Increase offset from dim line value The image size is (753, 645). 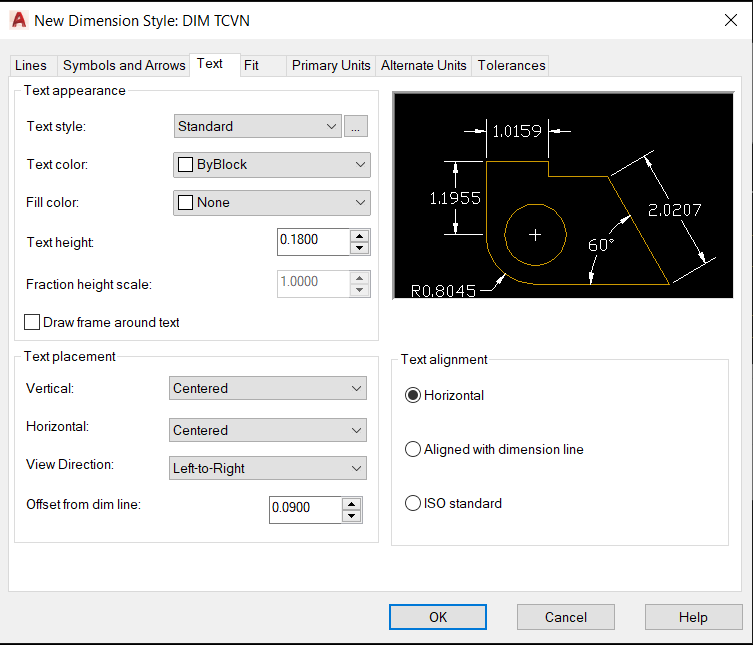(351, 502)
